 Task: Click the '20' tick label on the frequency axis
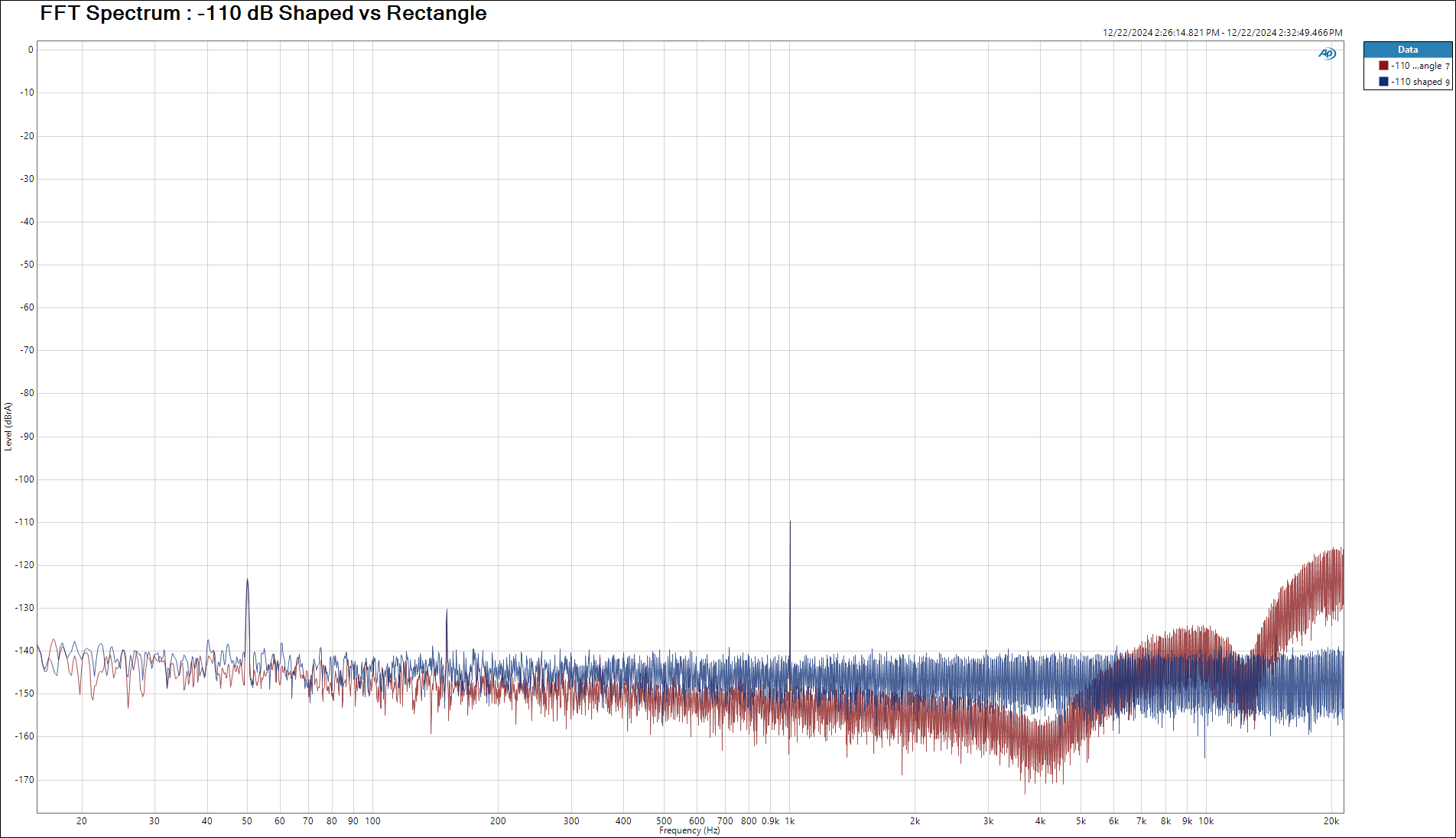coord(82,821)
